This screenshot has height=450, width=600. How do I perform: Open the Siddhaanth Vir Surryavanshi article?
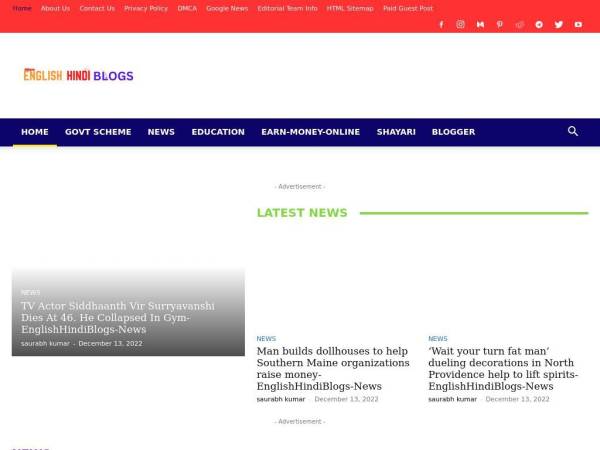118,318
